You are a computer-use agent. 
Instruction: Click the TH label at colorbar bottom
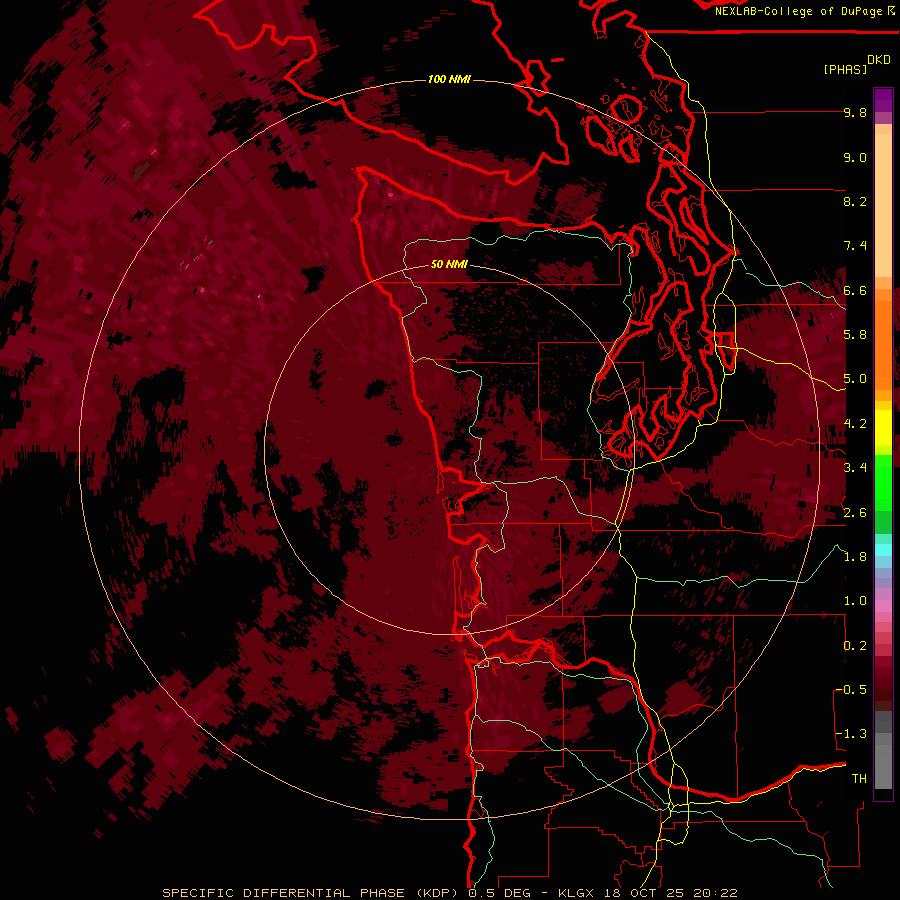(859, 779)
